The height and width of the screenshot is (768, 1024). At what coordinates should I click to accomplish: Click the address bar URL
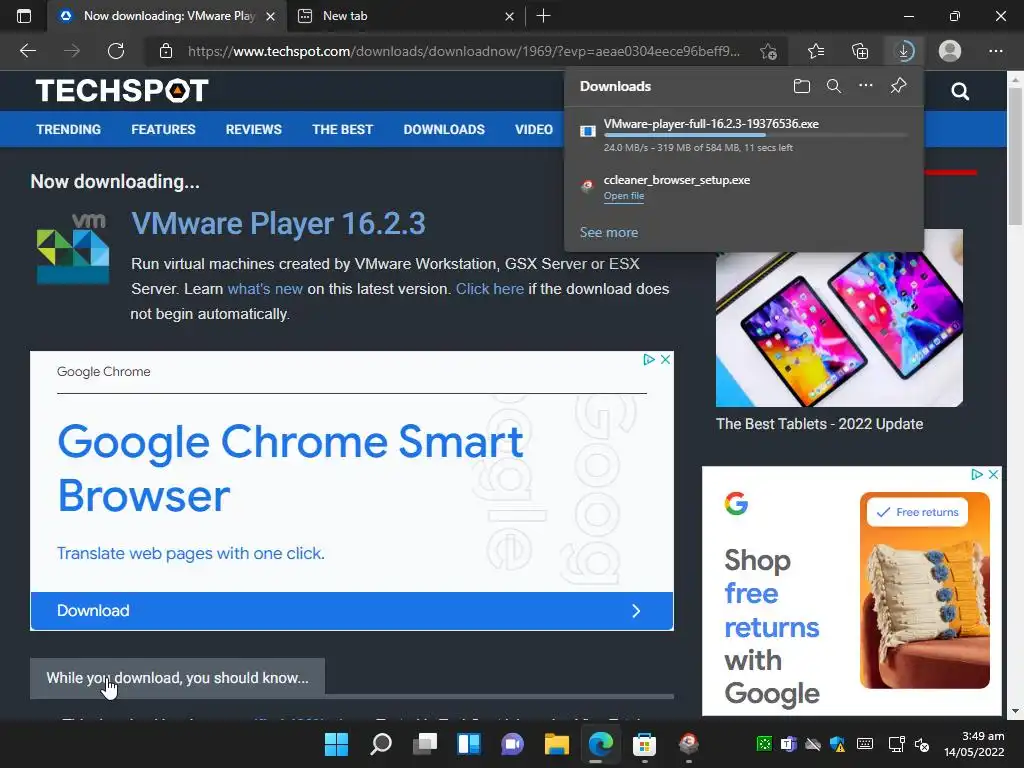pyautogui.click(x=464, y=51)
